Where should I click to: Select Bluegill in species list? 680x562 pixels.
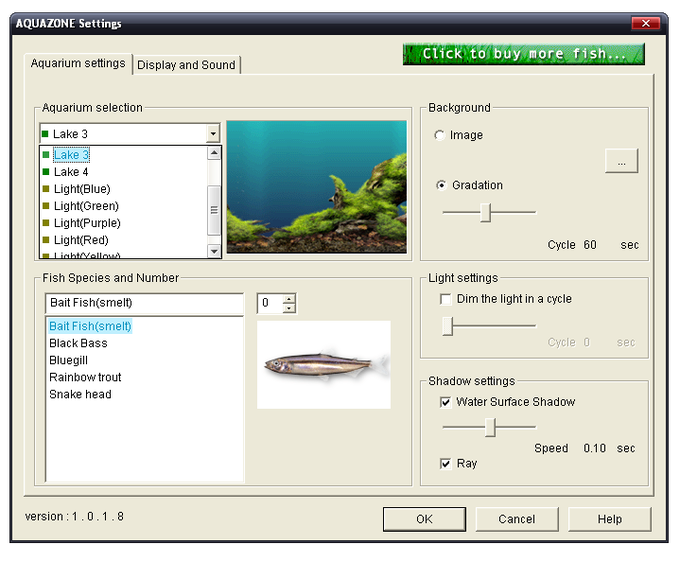pyautogui.click(x=69, y=360)
